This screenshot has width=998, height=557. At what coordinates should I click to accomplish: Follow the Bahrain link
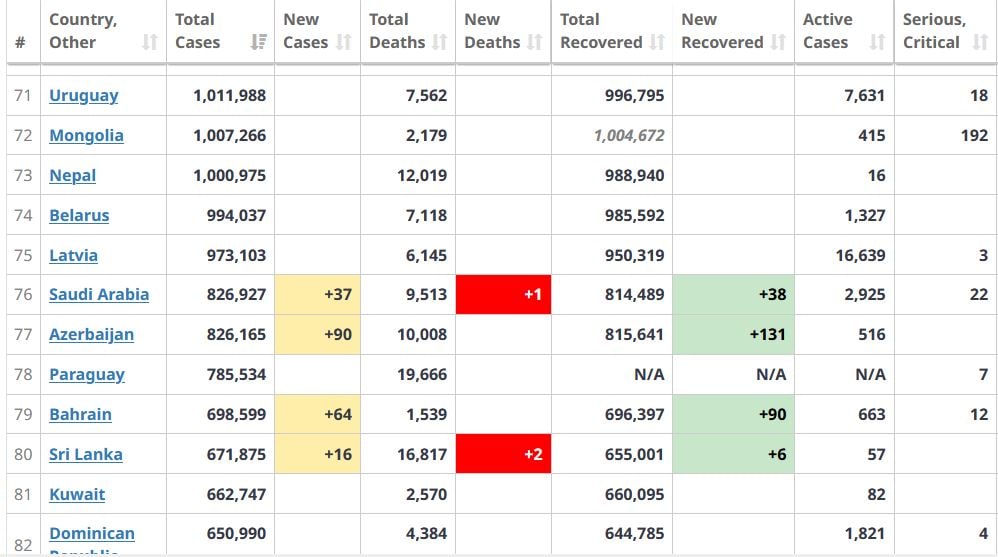click(x=80, y=414)
